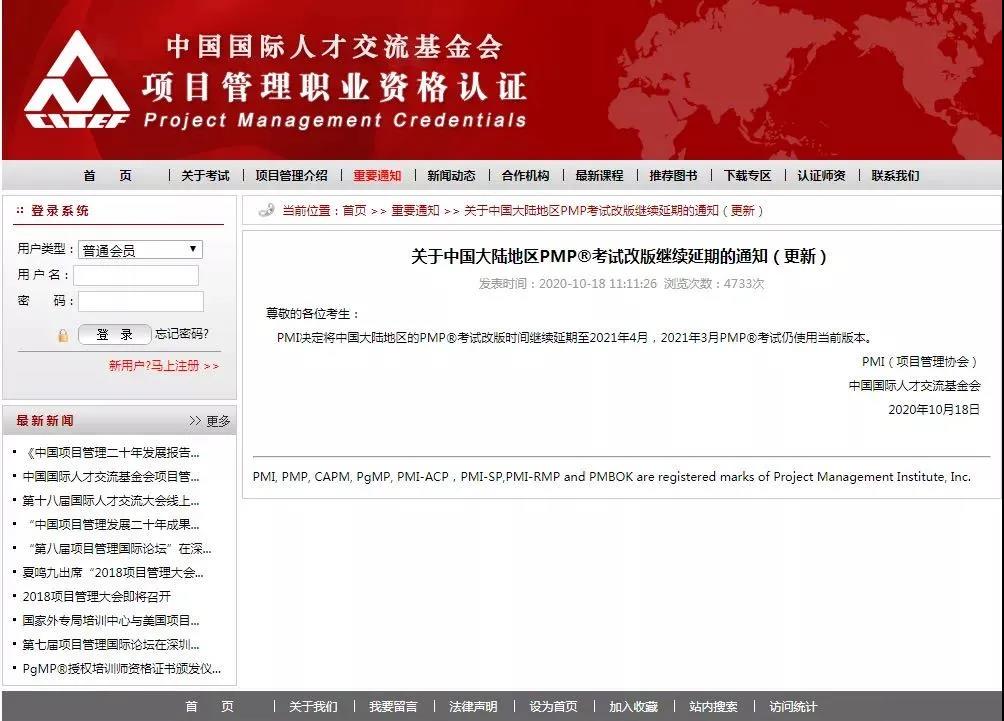Open 关于考试 in the navigation bar
The height and width of the screenshot is (721, 1004).
pos(206,175)
